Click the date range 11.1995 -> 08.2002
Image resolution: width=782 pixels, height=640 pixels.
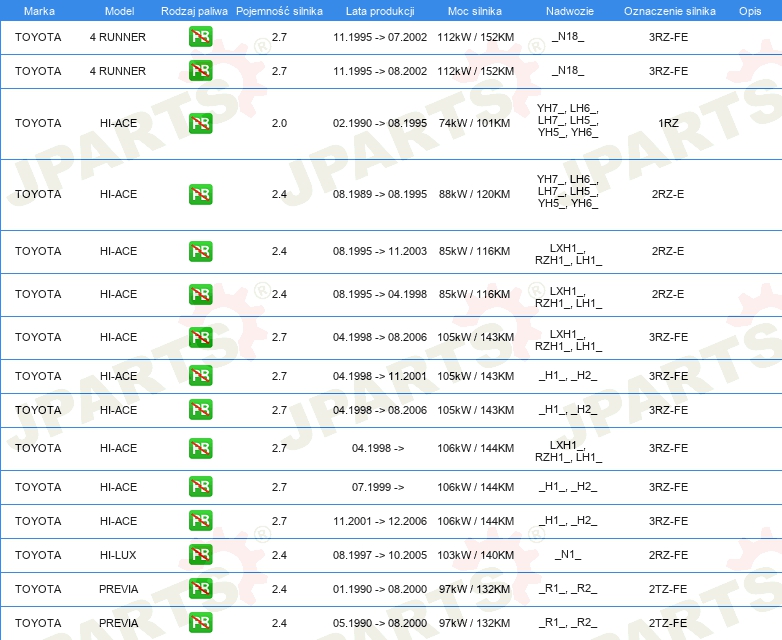(x=380, y=71)
